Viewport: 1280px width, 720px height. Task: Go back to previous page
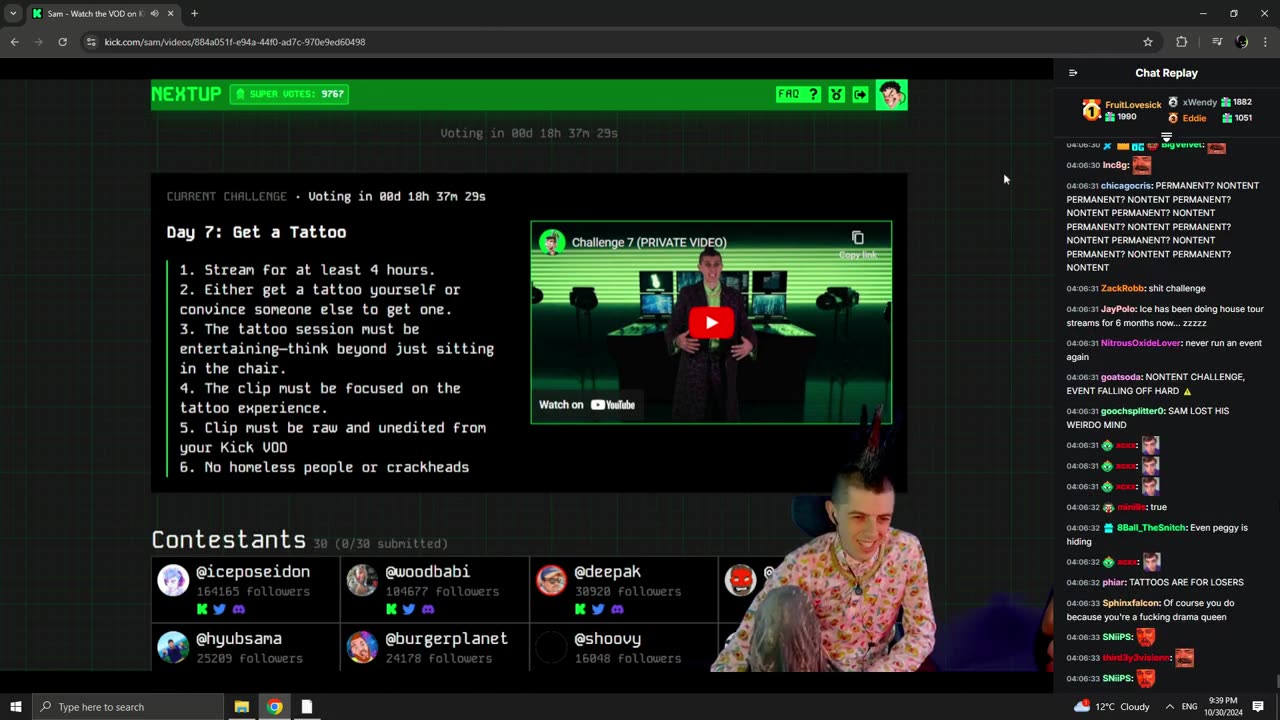pyautogui.click(x=14, y=42)
